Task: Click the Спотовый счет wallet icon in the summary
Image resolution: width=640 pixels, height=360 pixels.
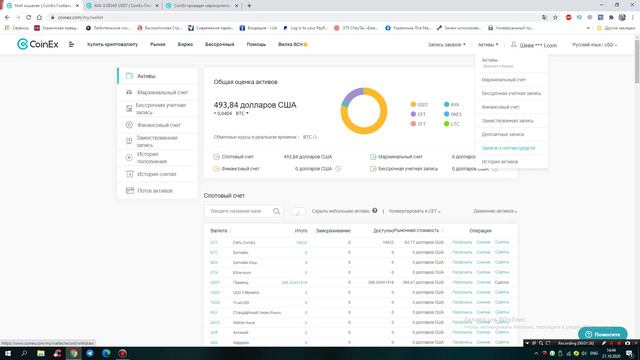Action: [216, 157]
